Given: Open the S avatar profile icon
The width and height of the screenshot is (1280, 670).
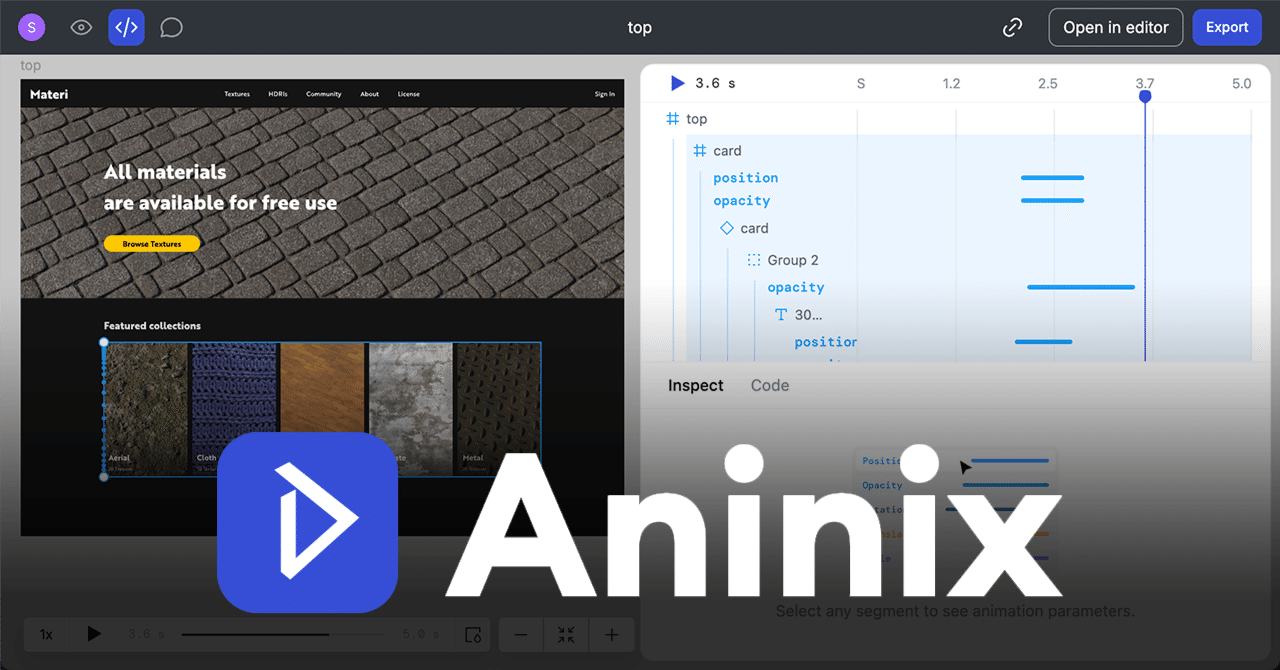Looking at the screenshot, I should click(32, 27).
